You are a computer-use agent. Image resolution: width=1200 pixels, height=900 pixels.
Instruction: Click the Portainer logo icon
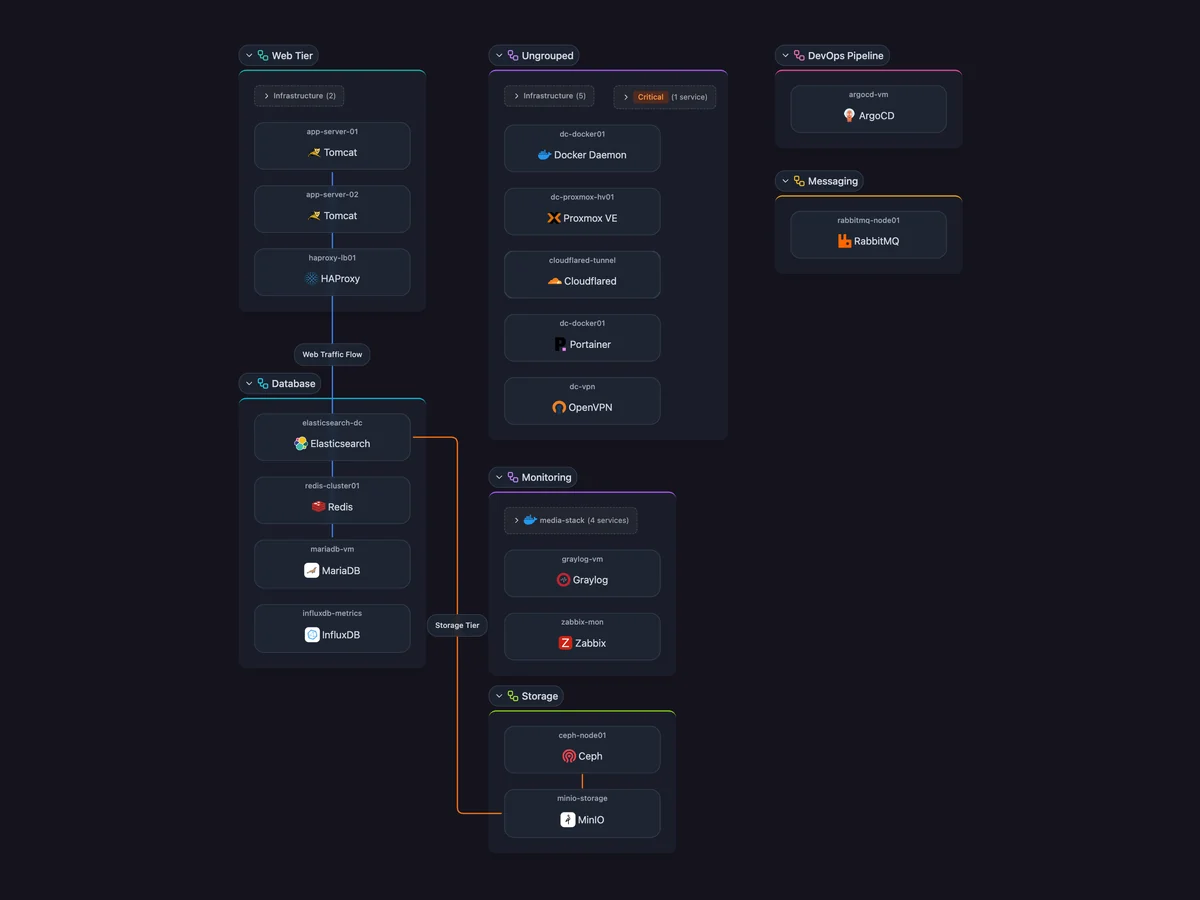click(560, 344)
